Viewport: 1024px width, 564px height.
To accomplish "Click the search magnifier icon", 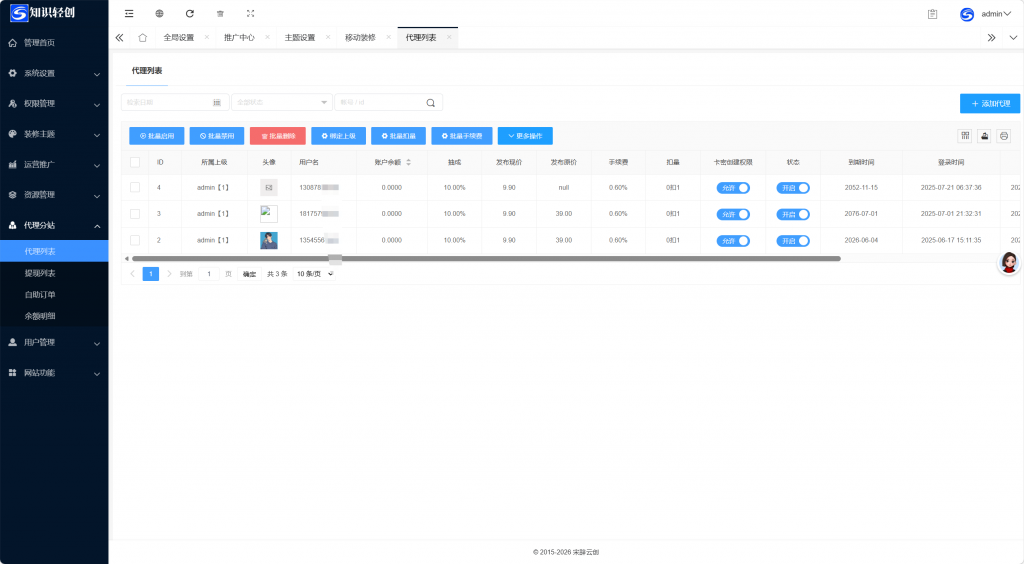I will [430, 102].
